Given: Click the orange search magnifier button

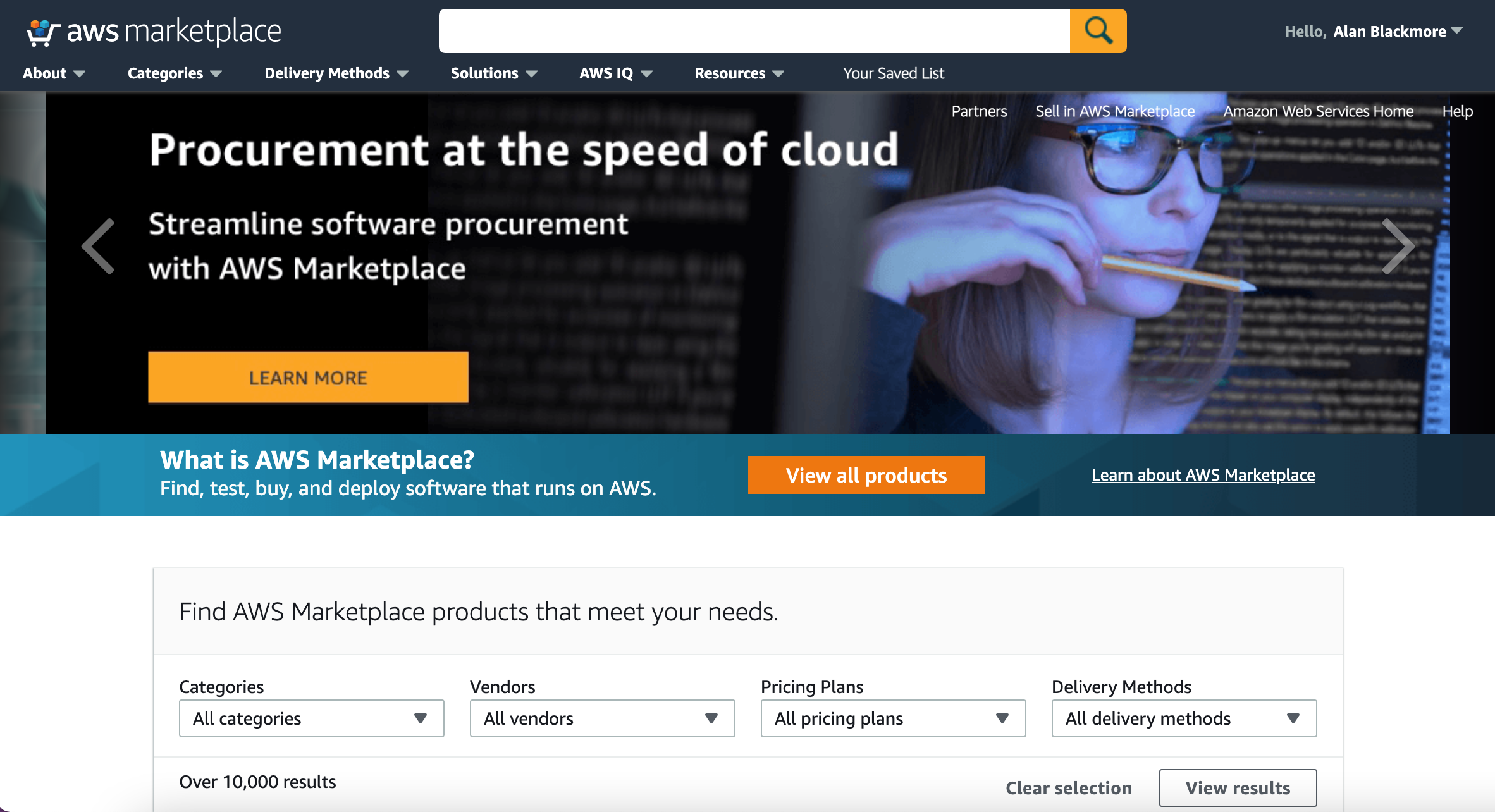Looking at the screenshot, I should point(1098,31).
